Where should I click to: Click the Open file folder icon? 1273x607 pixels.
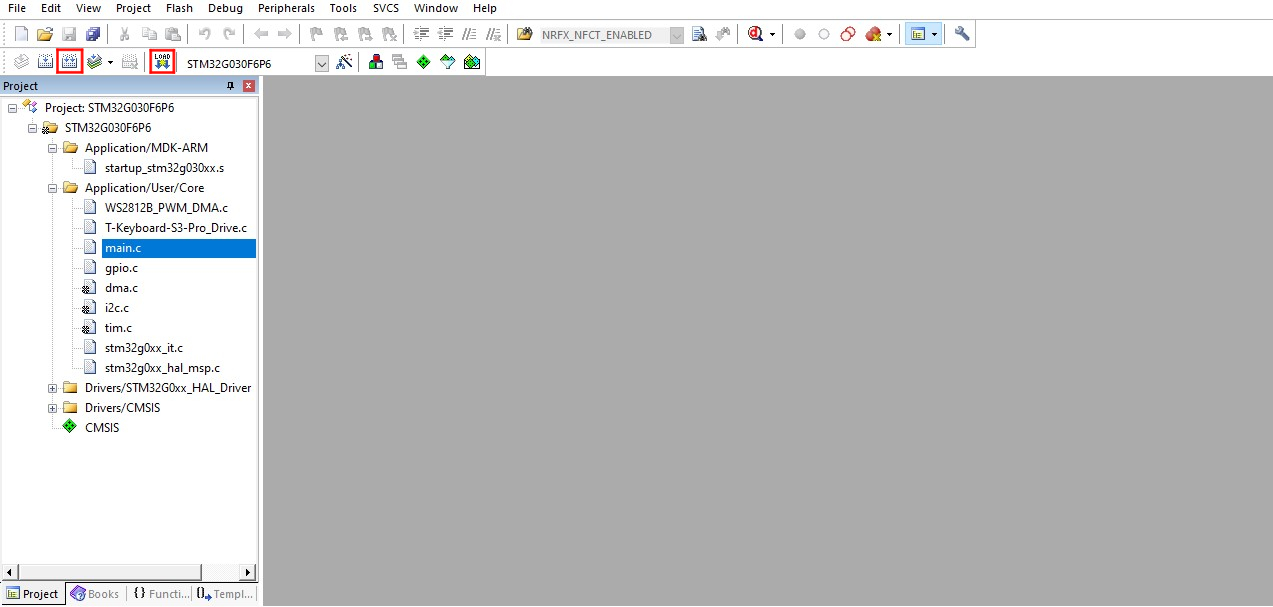(45, 34)
